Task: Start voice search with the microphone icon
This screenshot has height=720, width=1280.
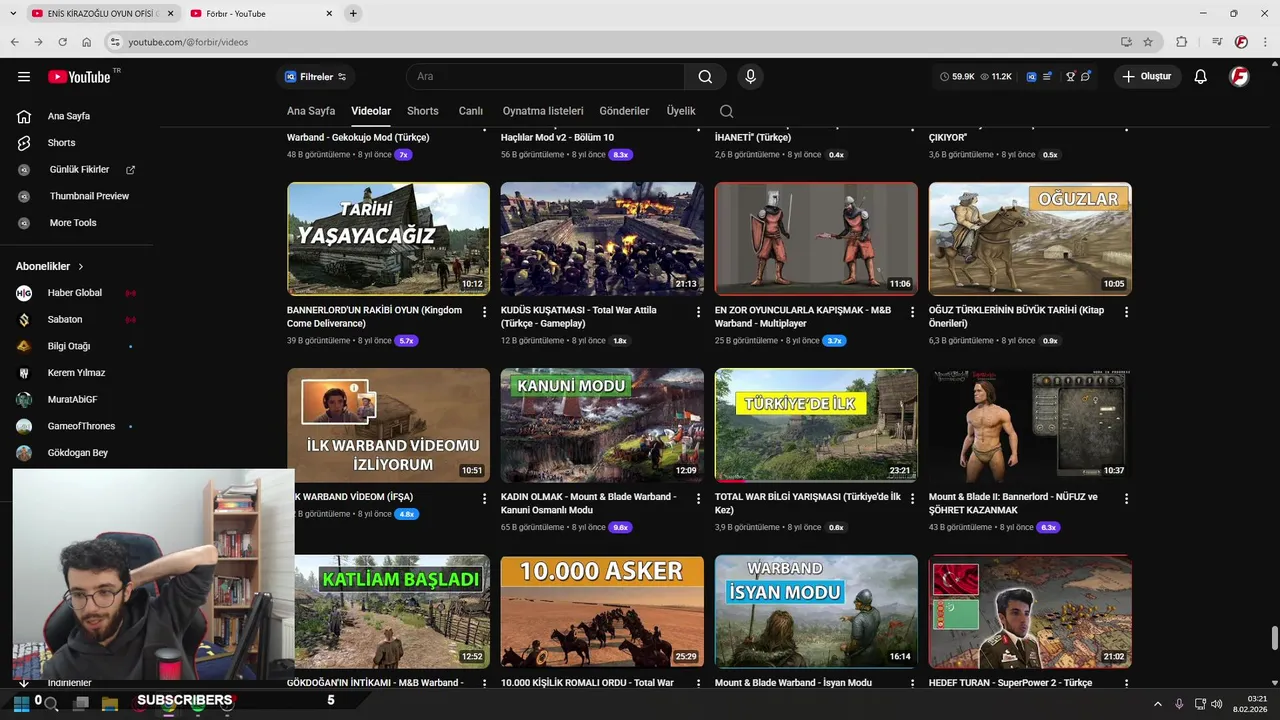Action: 750,77
